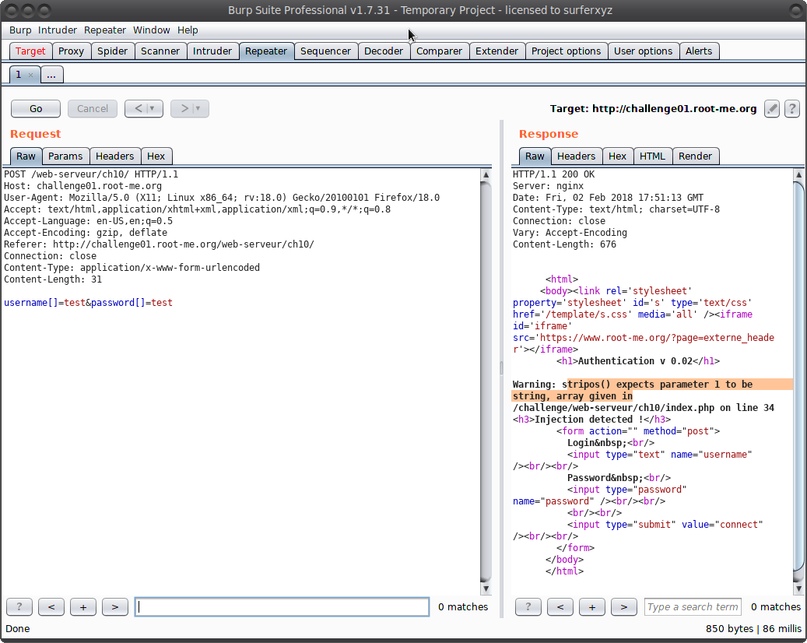Click '+' options button in request search bar
Image resolution: width=807 pixels, height=643 pixels.
[83, 607]
